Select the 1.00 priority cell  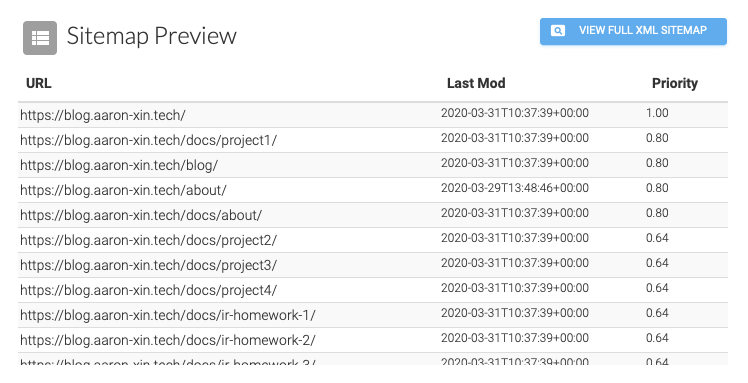(x=657, y=113)
